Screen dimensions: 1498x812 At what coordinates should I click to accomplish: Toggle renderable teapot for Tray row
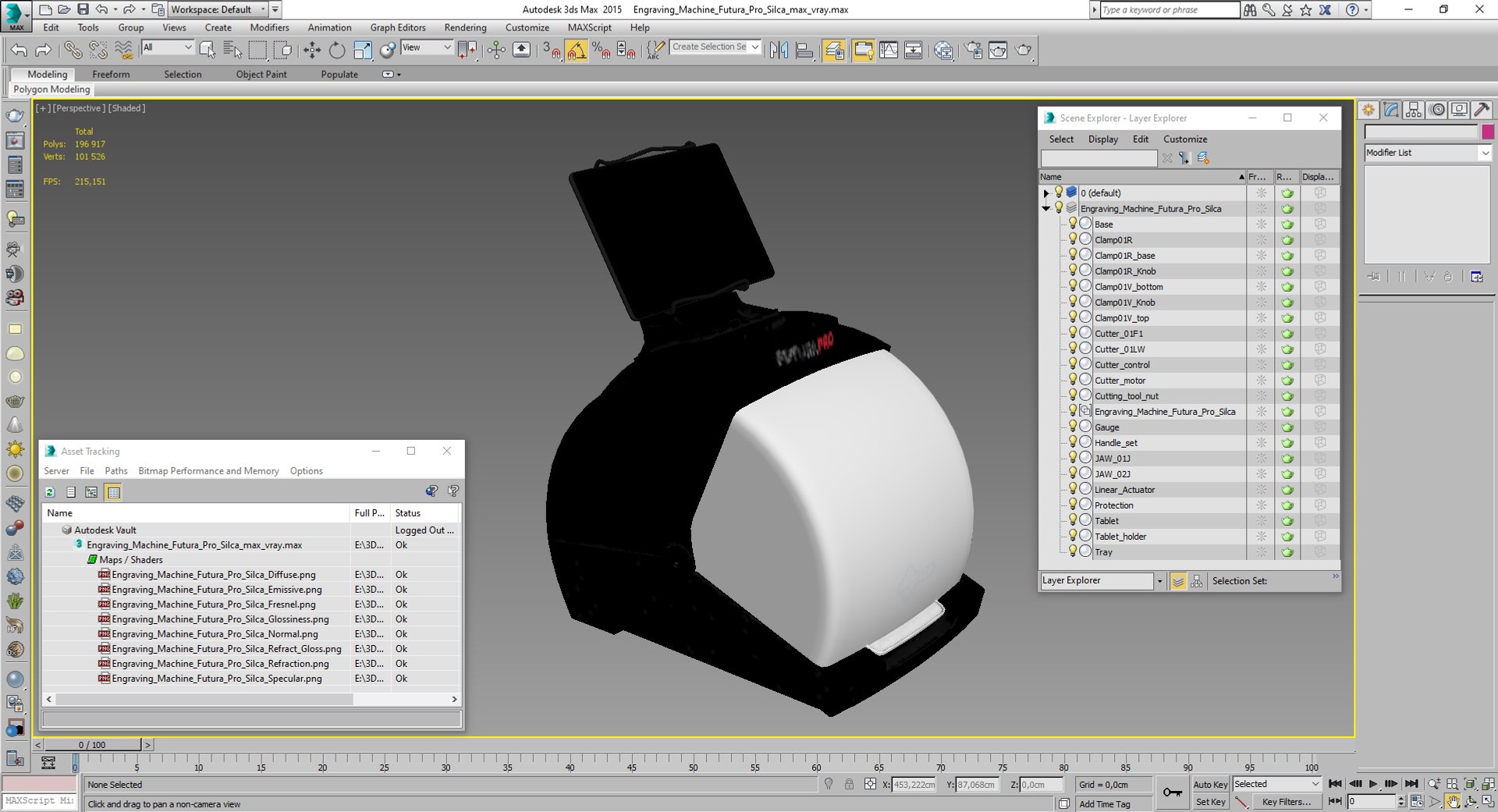point(1287,552)
